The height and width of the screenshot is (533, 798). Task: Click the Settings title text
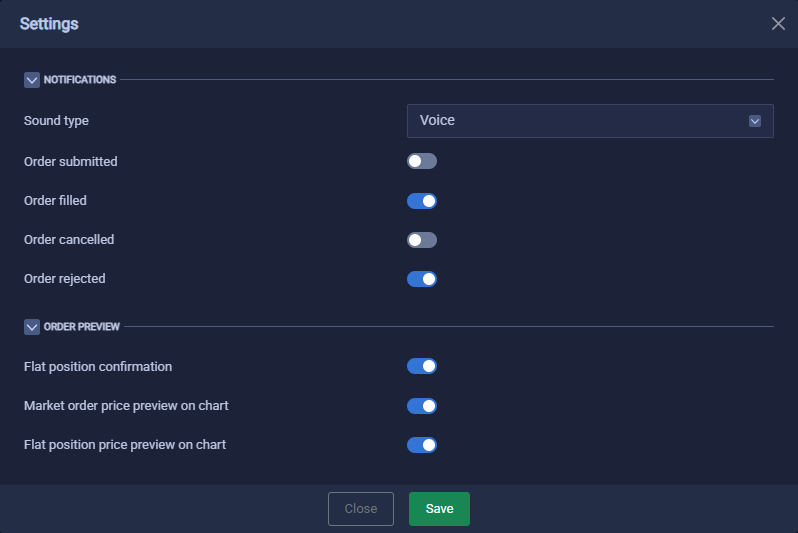coord(49,24)
